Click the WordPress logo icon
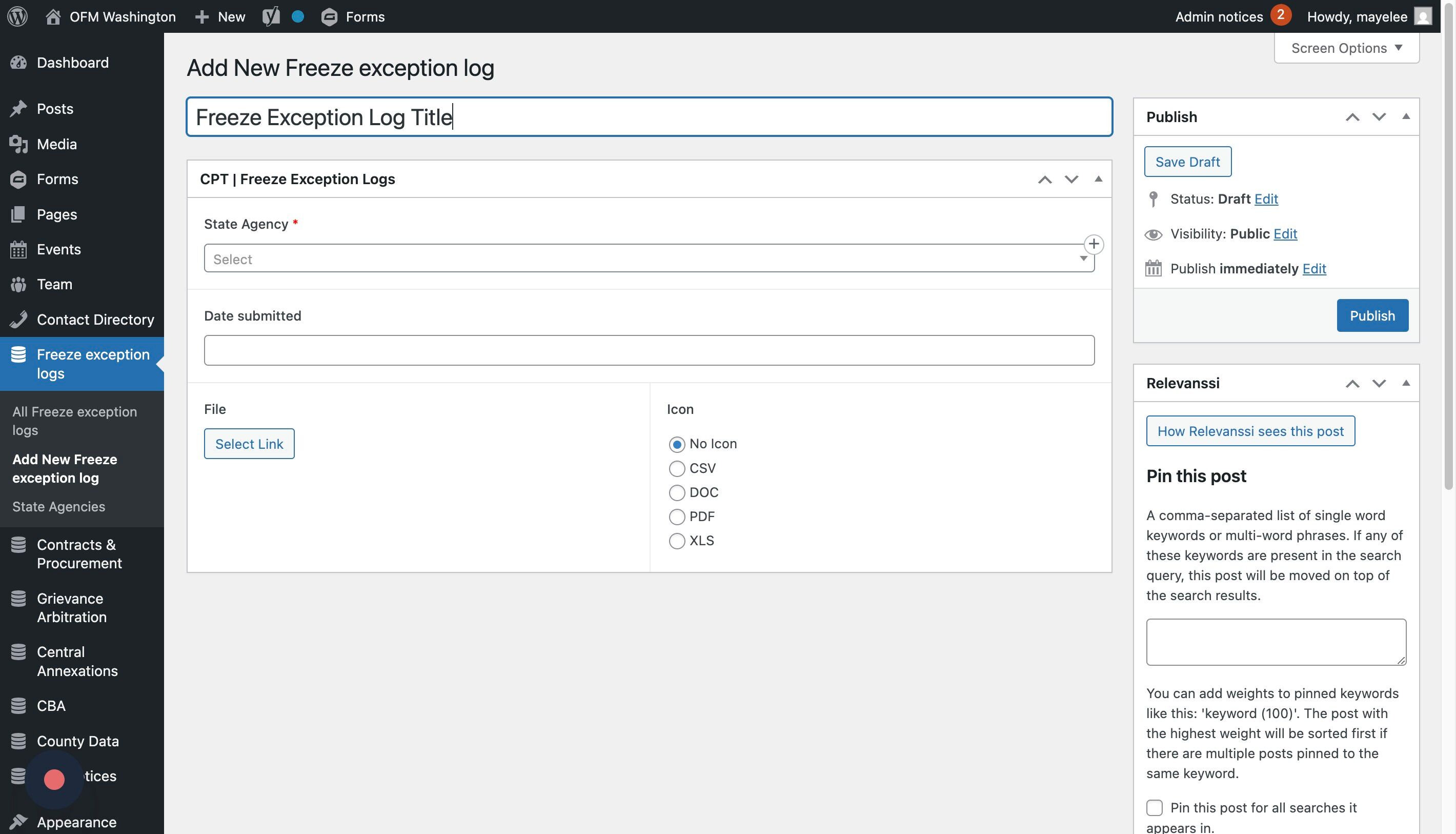The height and width of the screenshot is (834, 1456). (17, 16)
